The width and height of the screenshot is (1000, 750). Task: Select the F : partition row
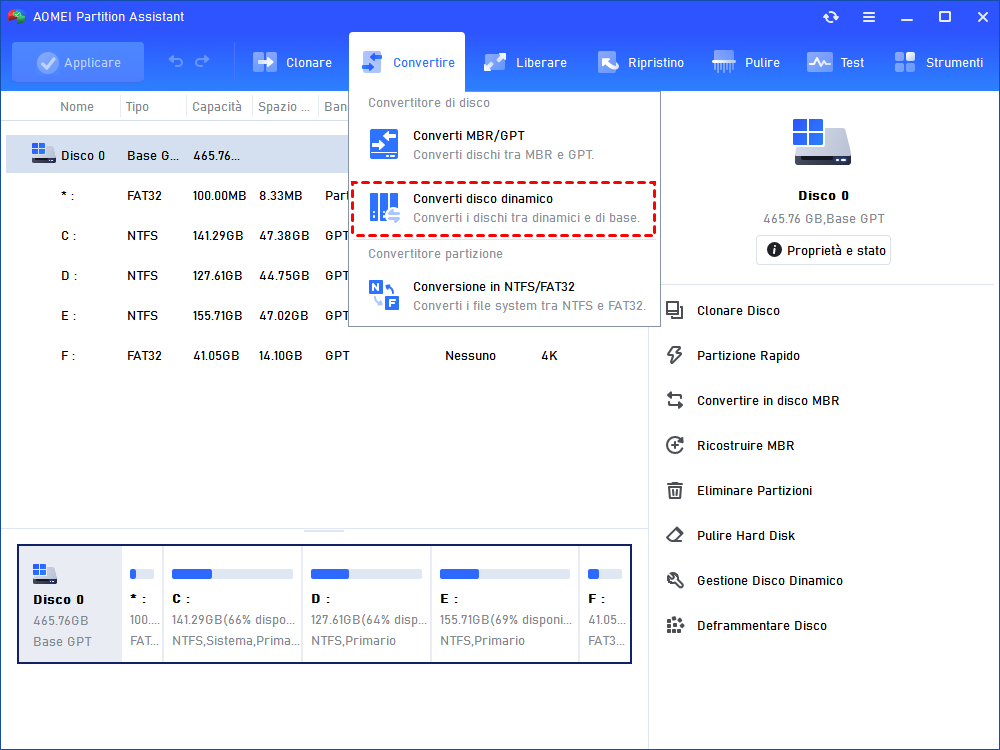pyautogui.click(x=325, y=356)
